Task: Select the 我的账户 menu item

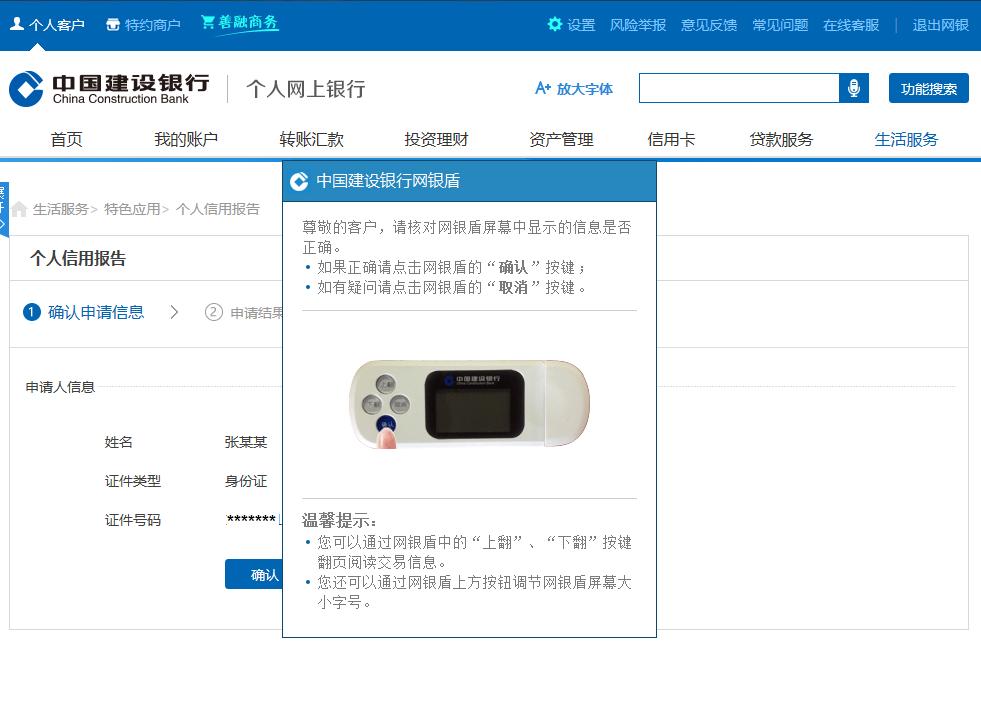Action: 189,139
